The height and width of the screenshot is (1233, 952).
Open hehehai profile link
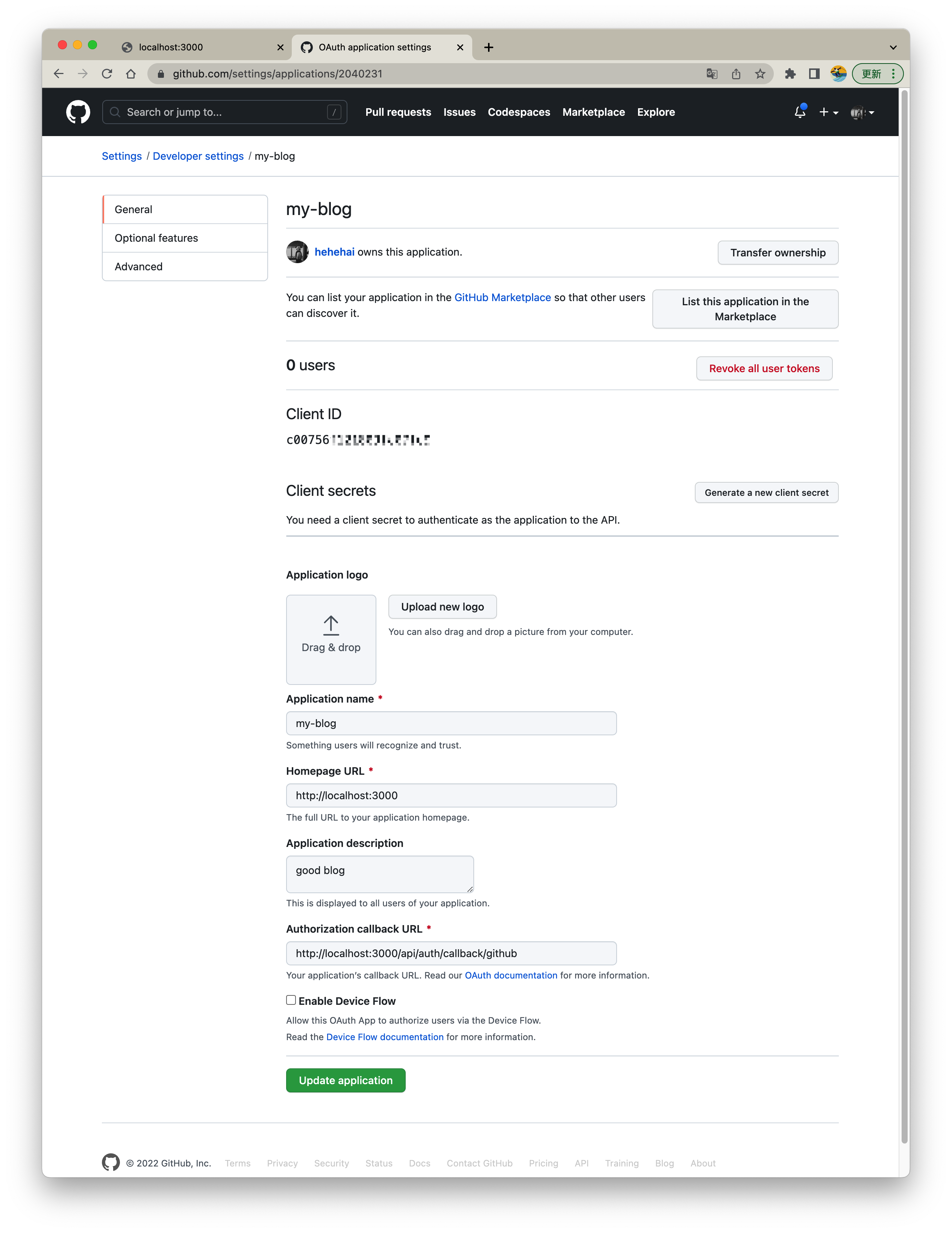(334, 252)
